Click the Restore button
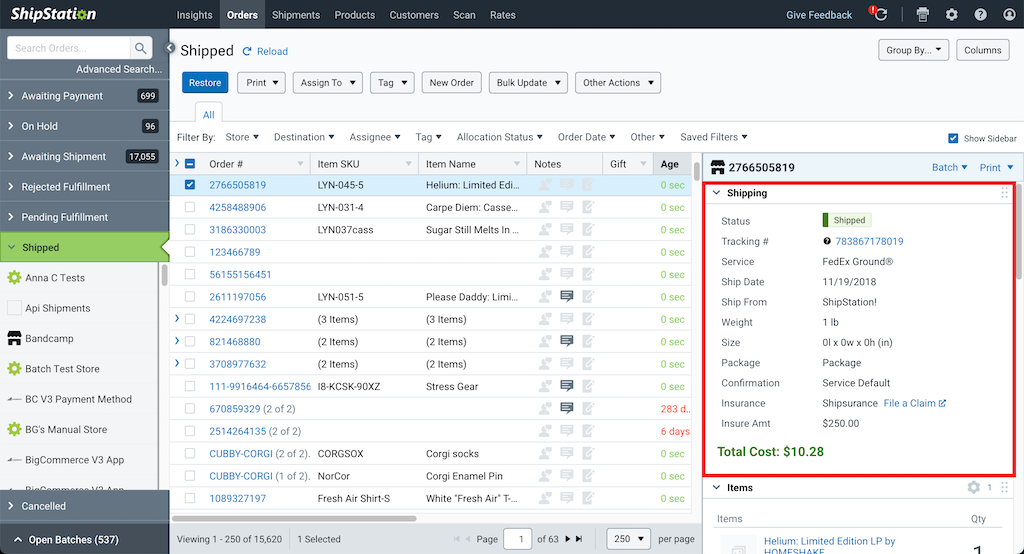Screen dimensions: 1024x554 (205, 82)
